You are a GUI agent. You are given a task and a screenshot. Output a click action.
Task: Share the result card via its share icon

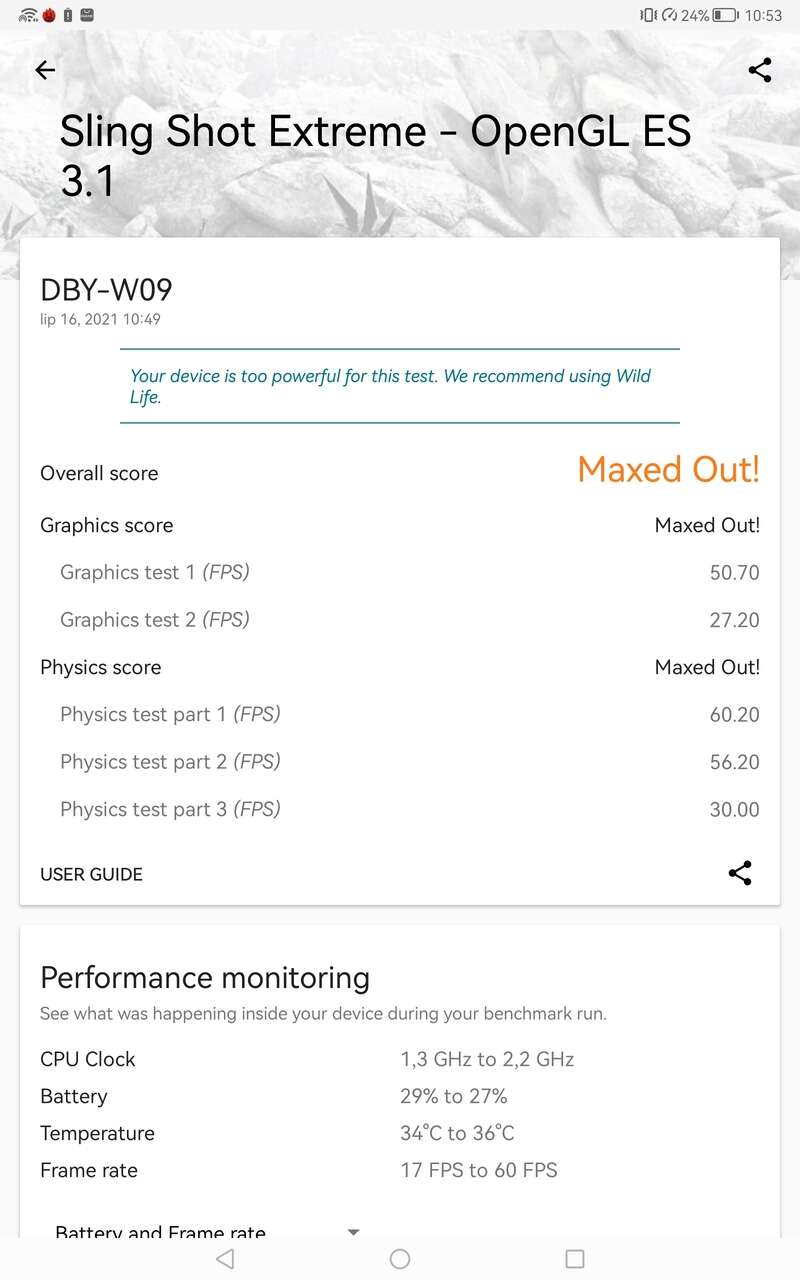pyautogui.click(x=740, y=873)
